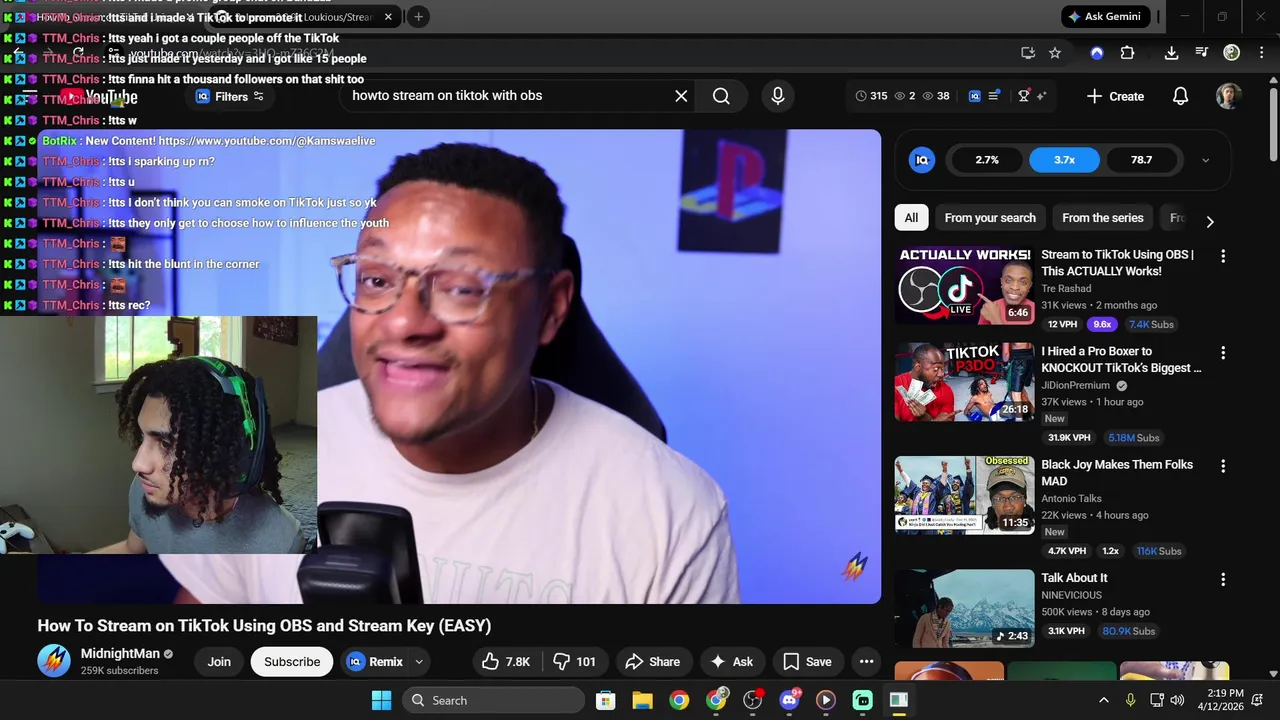Image resolution: width=1280 pixels, height=720 pixels.
Task: Open I Hired a Pro Boxer thumbnail
Action: (x=964, y=382)
